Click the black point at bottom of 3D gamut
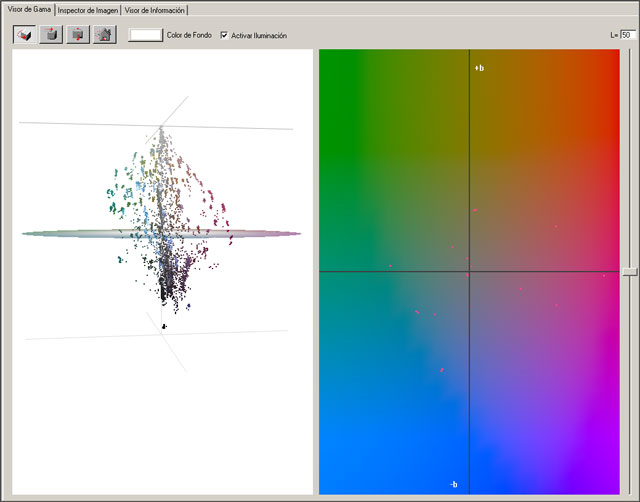The height and width of the screenshot is (502, 640). (x=164, y=326)
